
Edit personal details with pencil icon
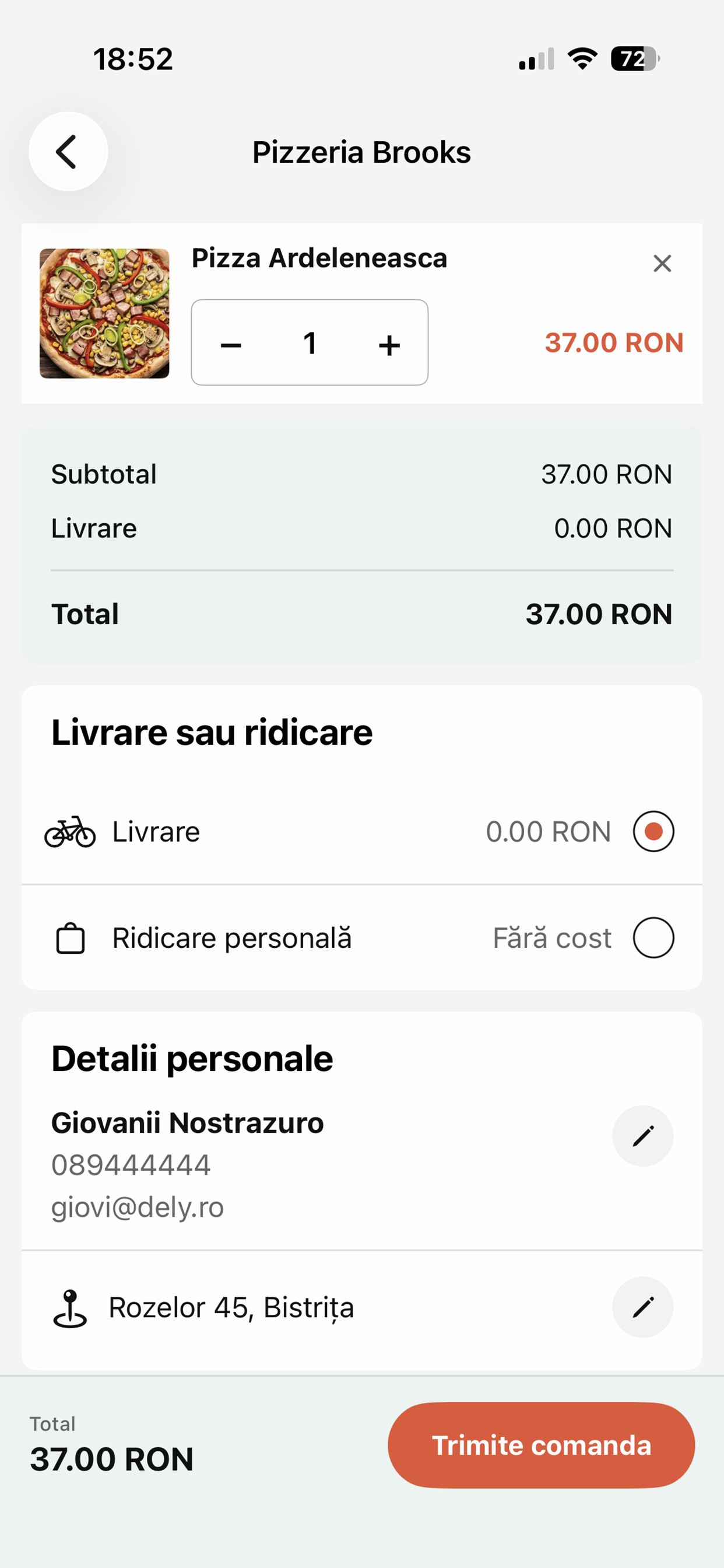pos(642,1136)
